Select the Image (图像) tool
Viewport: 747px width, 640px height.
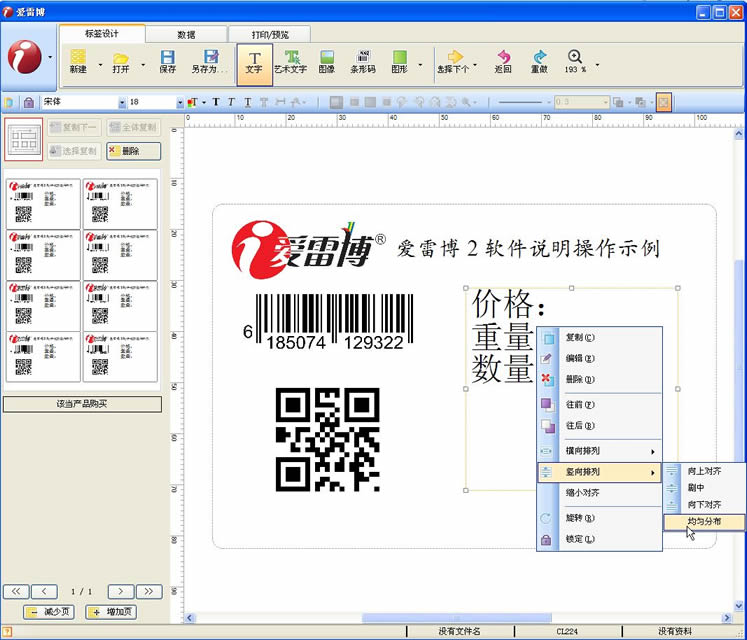pyautogui.click(x=327, y=62)
